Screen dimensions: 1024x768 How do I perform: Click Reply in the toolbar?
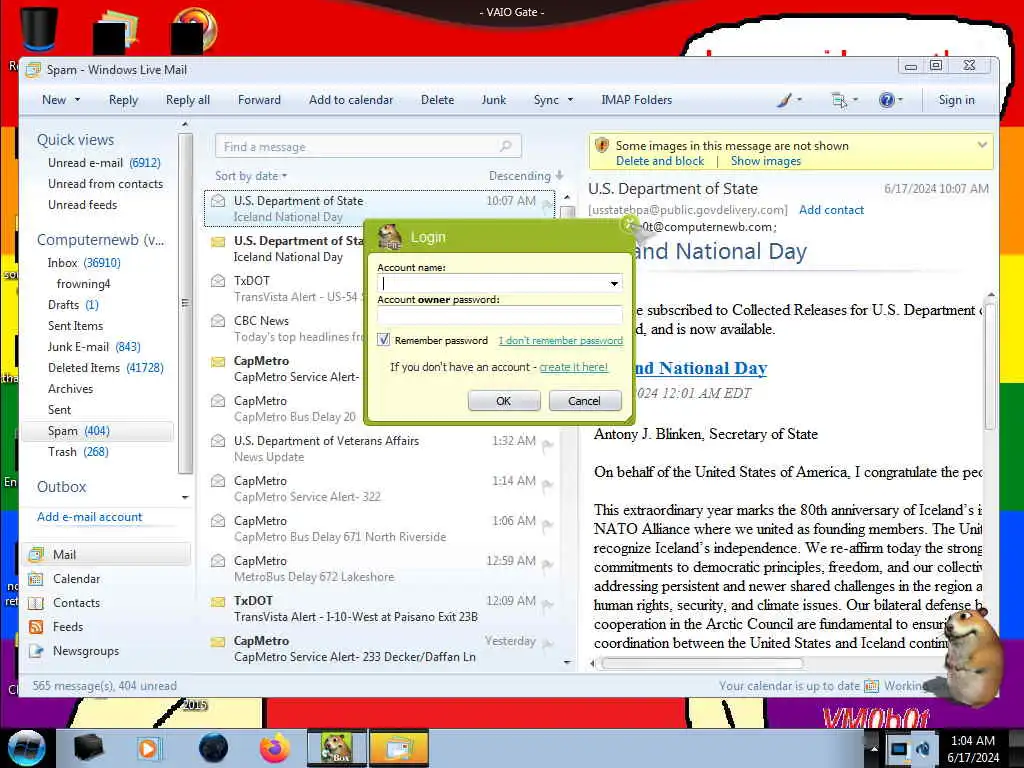pyautogui.click(x=123, y=100)
